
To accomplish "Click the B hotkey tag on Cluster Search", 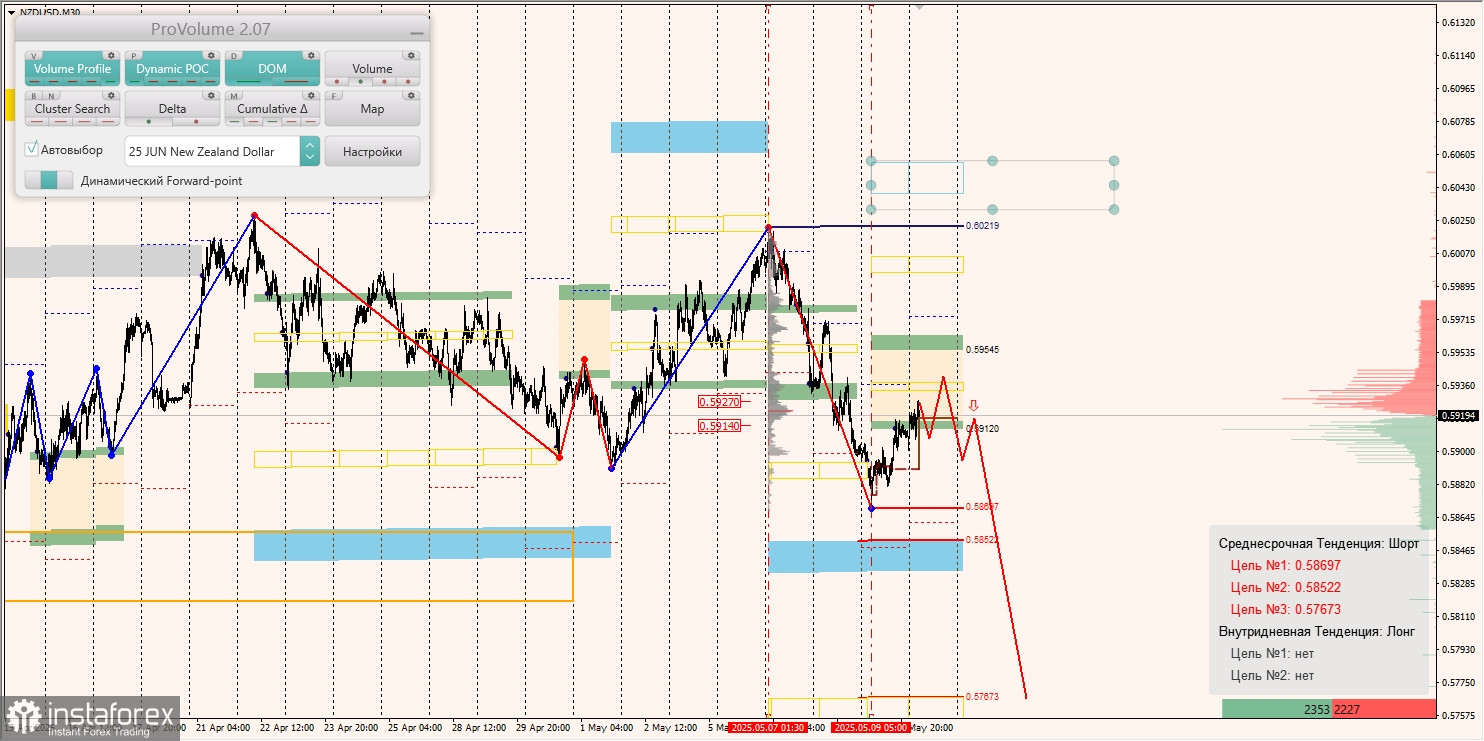I will (x=33, y=96).
